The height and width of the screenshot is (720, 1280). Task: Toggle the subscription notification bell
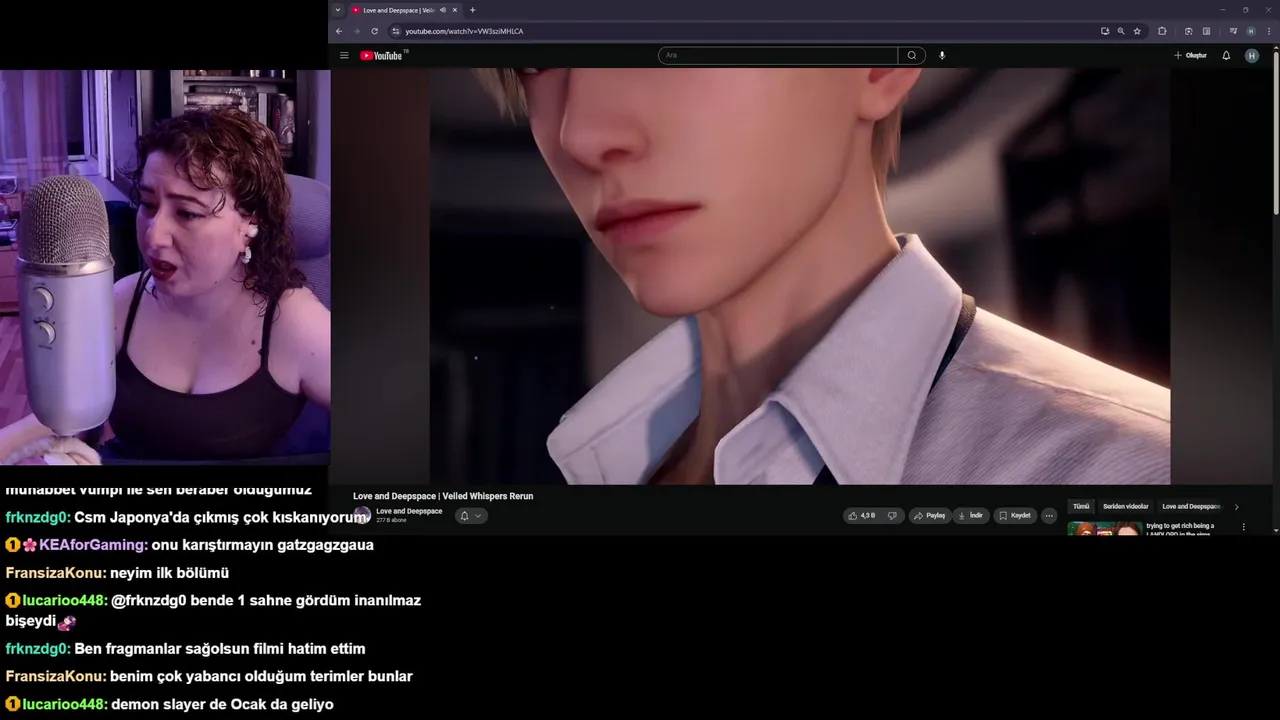(x=464, y=516)
